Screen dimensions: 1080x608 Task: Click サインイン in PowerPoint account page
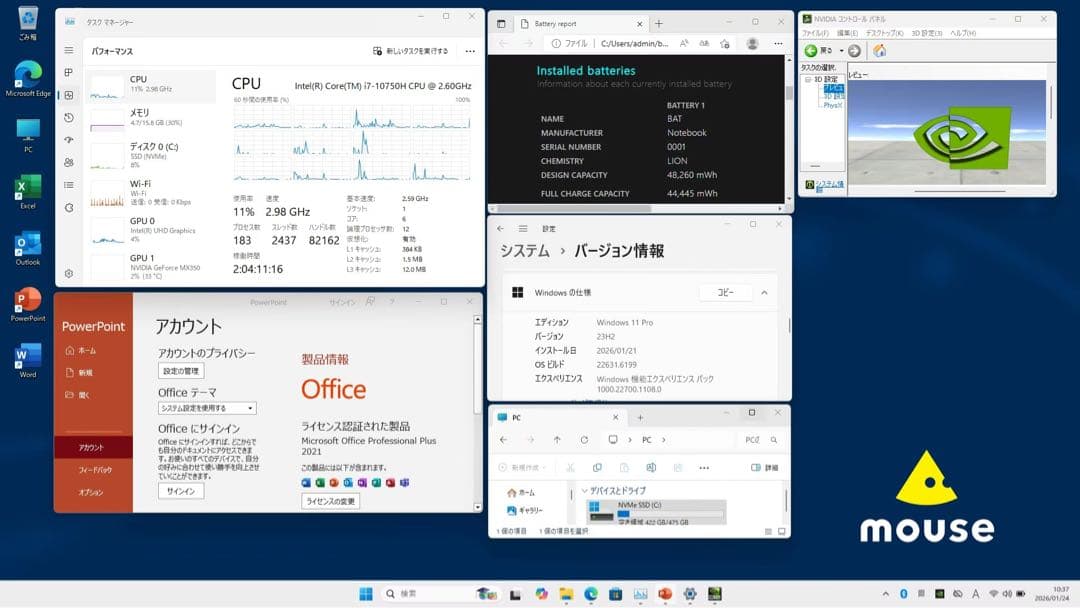point(180,491)
